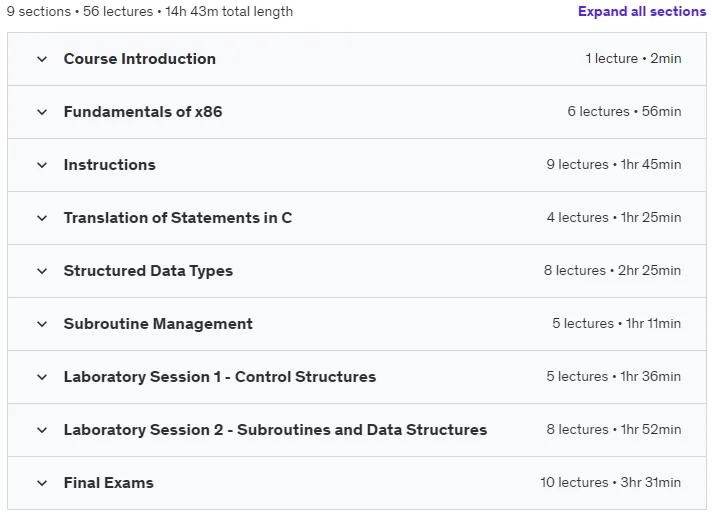Click chevron next to Structured Data Types
The width and height of the screenshot is (712, 517).
click(x=42, y=271)
